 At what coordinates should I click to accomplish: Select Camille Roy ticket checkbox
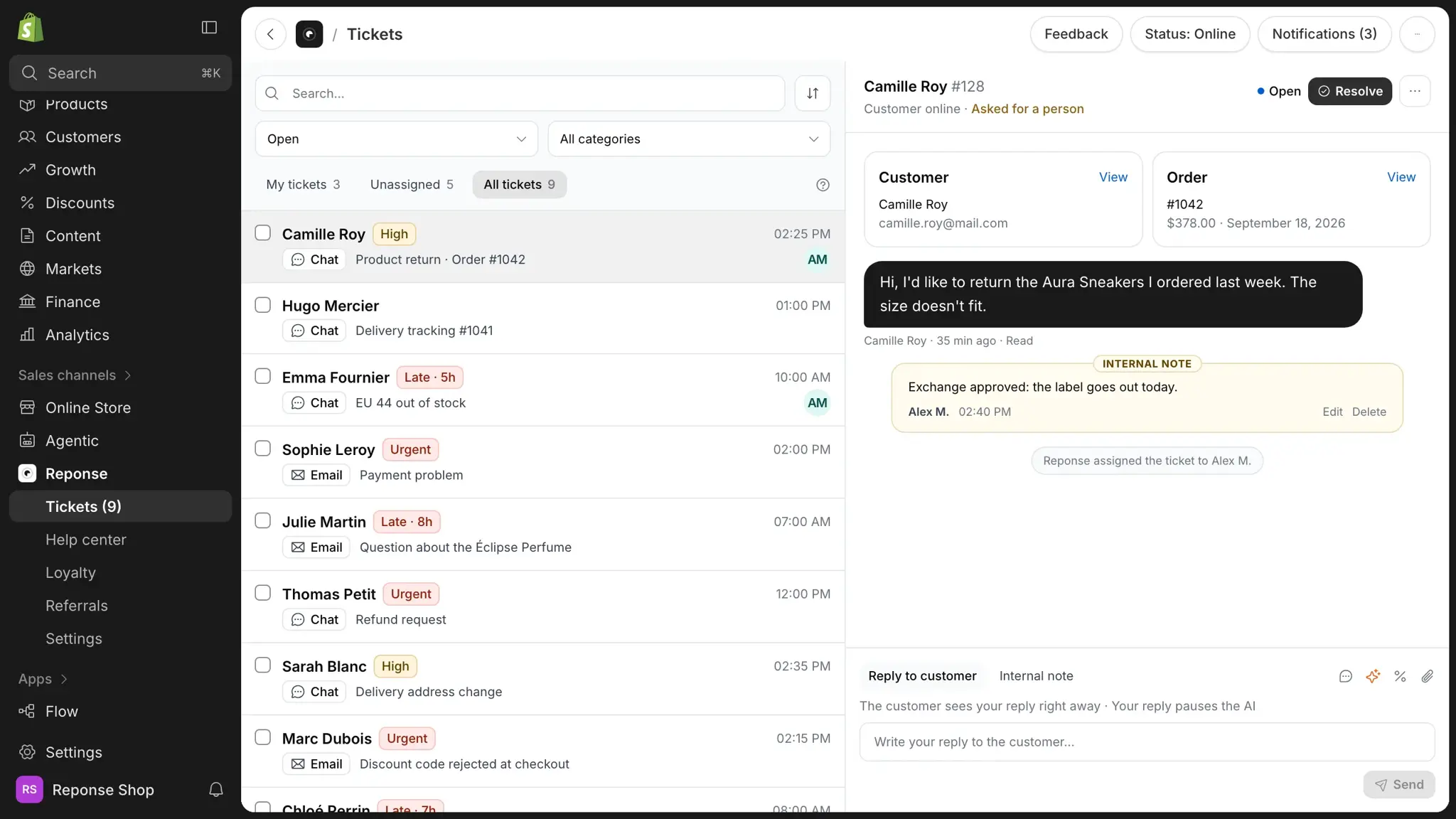(263, 233)
